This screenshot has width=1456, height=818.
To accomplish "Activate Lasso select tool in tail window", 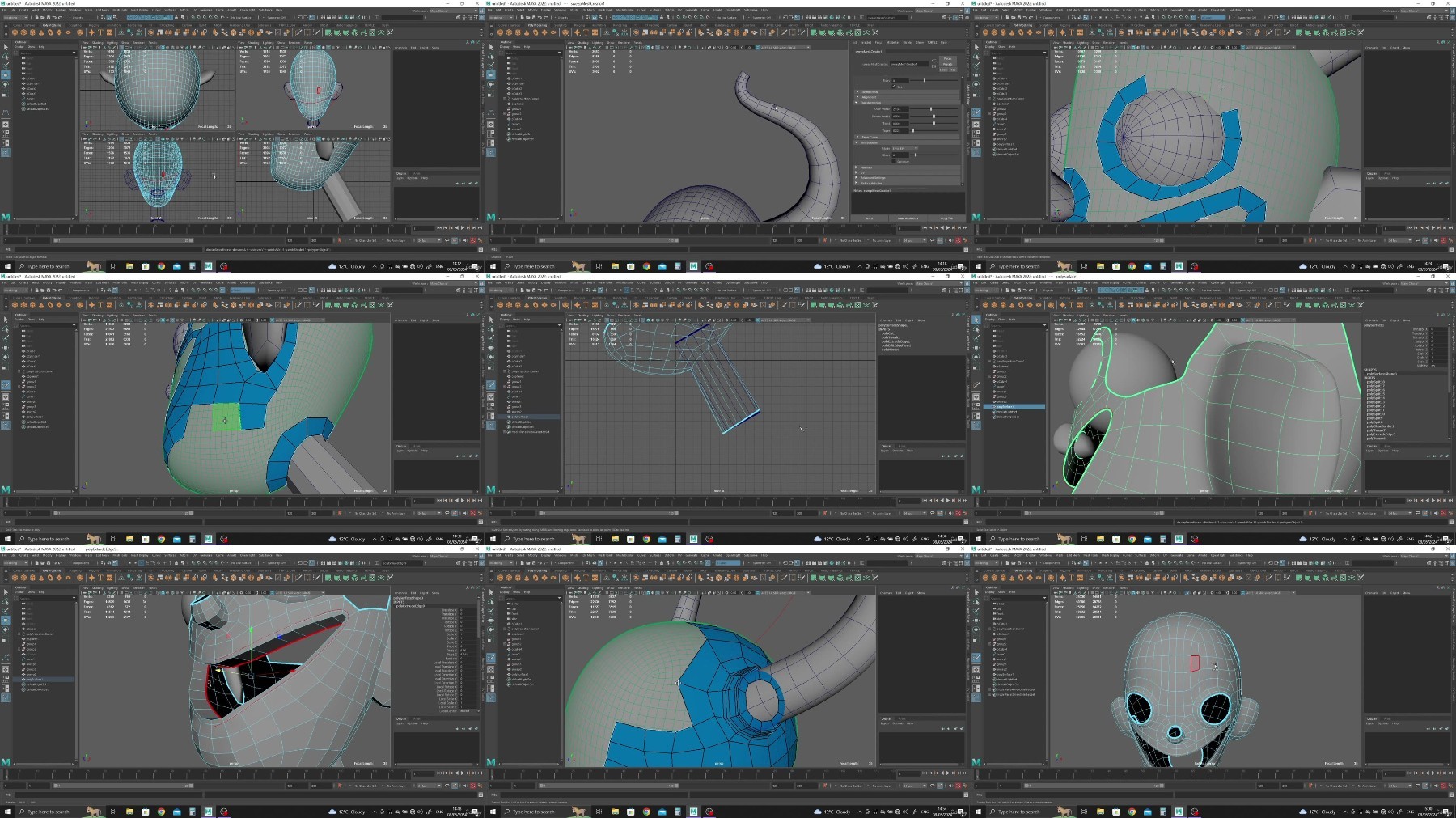I will point(491,57).
